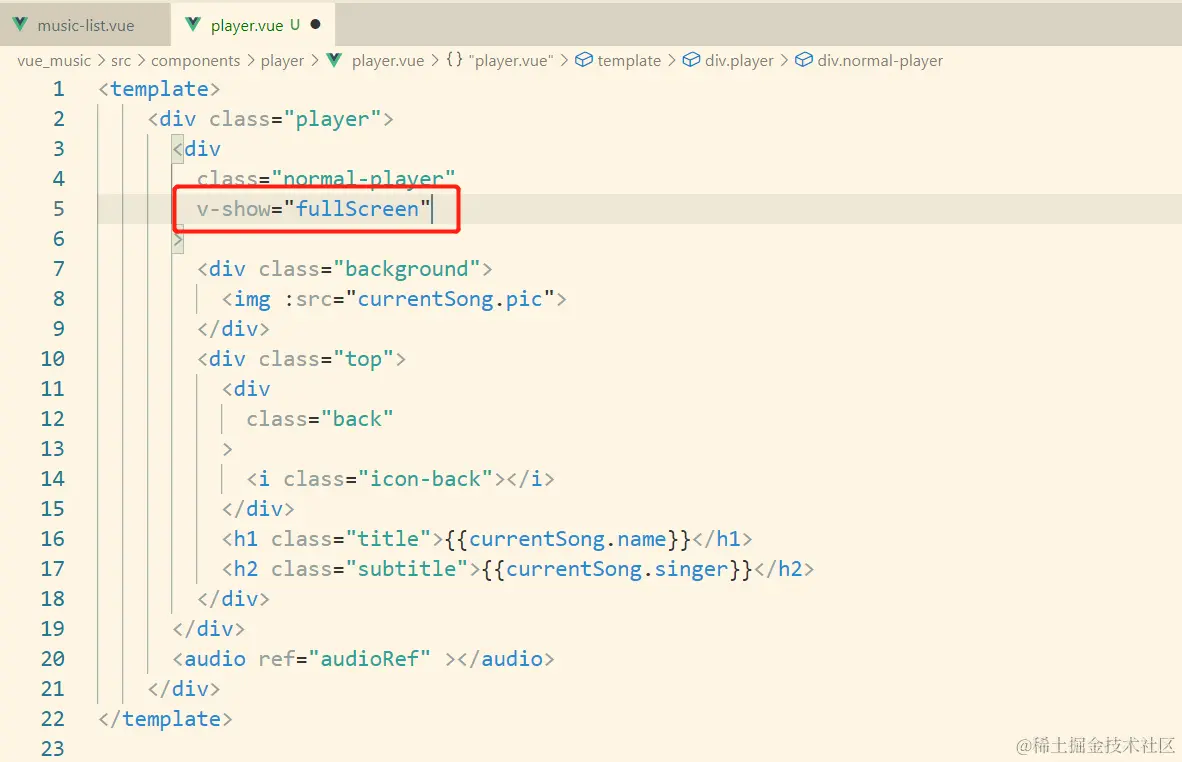Screen dimensions: 1182x762
Task: Click the Vue icon on music-list.vue tab
Action: [x=20, y=24]
